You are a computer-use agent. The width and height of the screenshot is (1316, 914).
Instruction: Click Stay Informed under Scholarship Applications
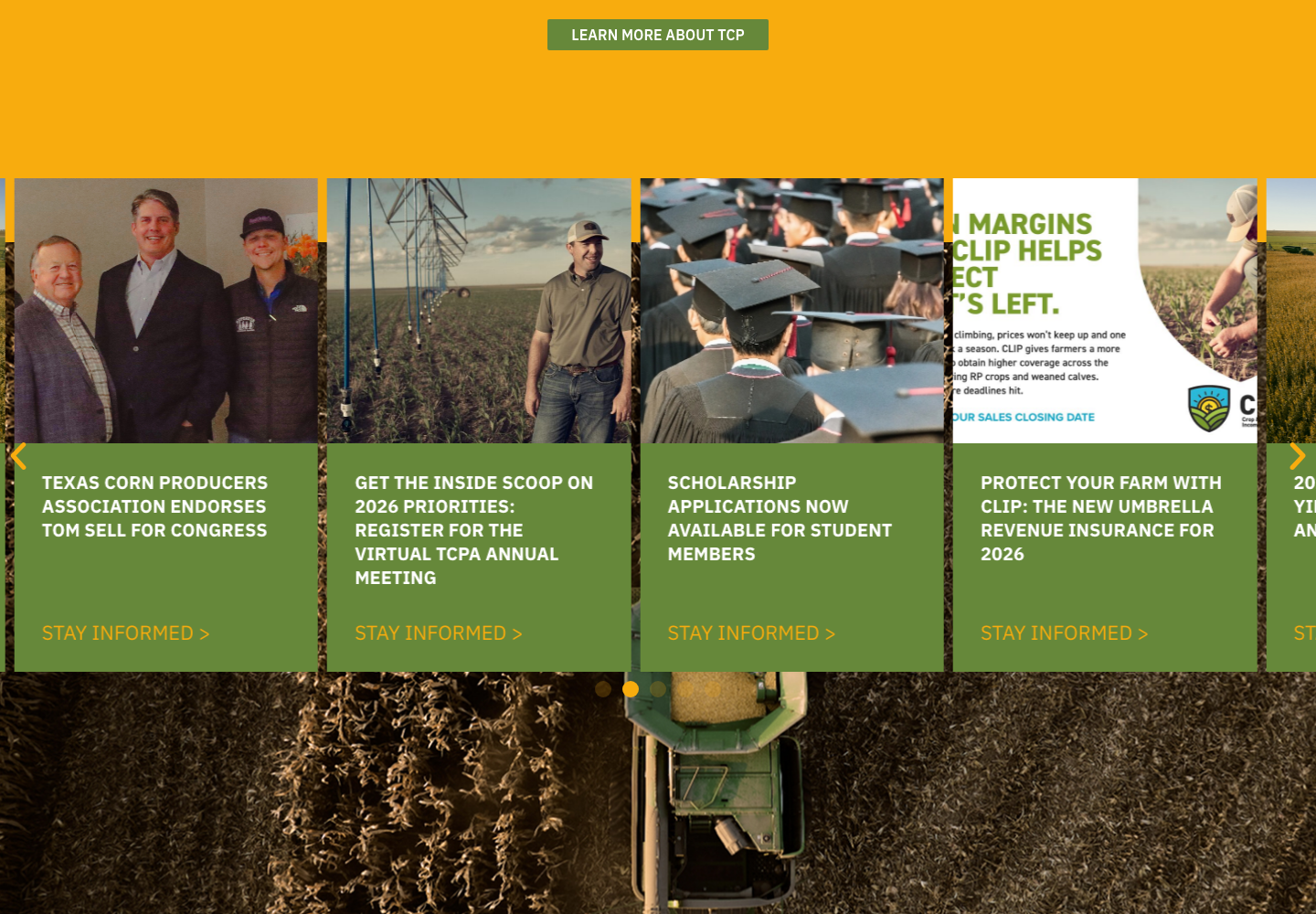751,632
